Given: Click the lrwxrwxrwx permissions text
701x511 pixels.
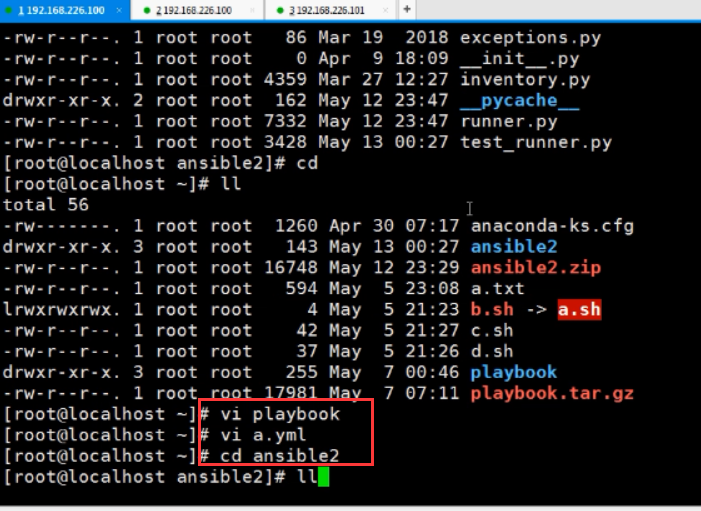Looking at the screenshot, I should point(62,310).
